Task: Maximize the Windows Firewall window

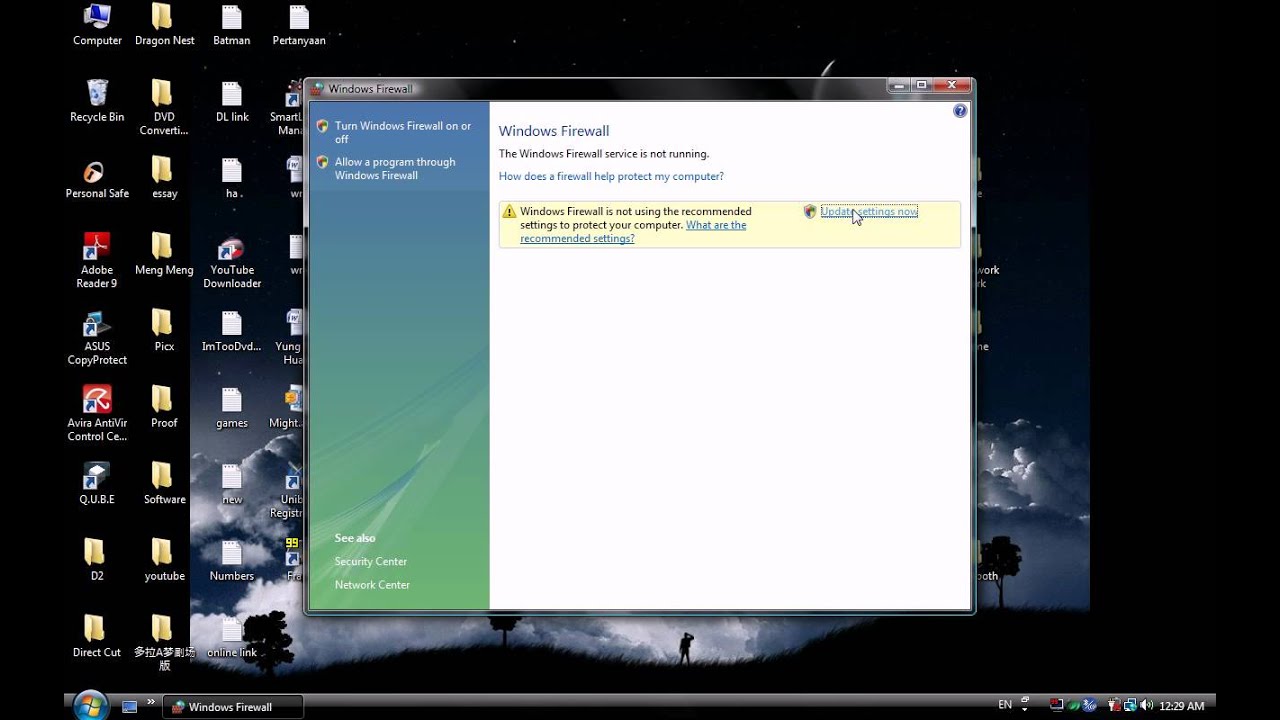Action: [922, 86]
